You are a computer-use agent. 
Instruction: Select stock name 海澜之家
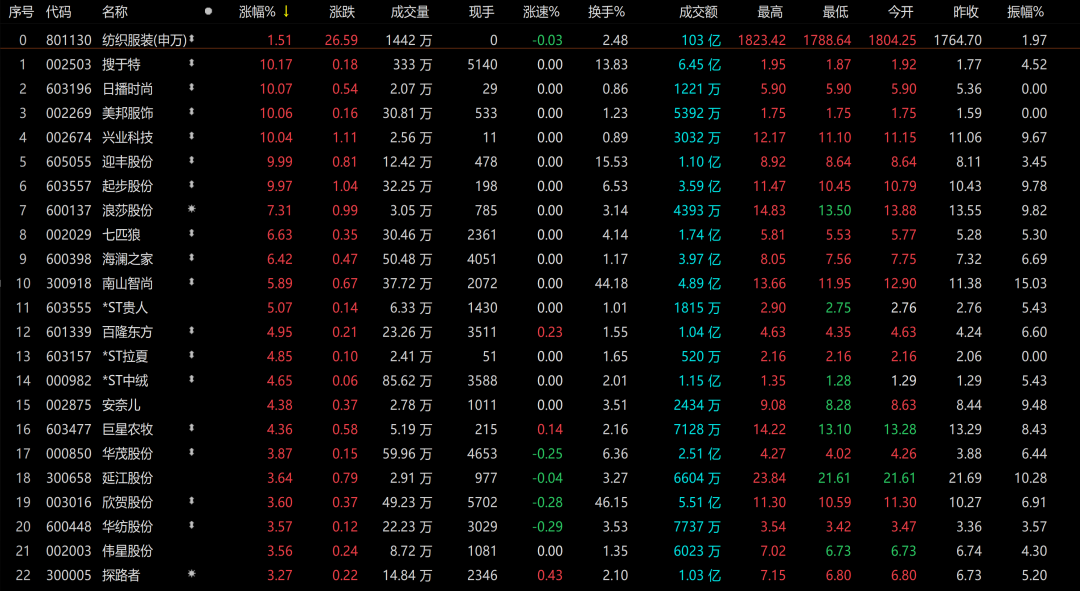coord(127,259)
